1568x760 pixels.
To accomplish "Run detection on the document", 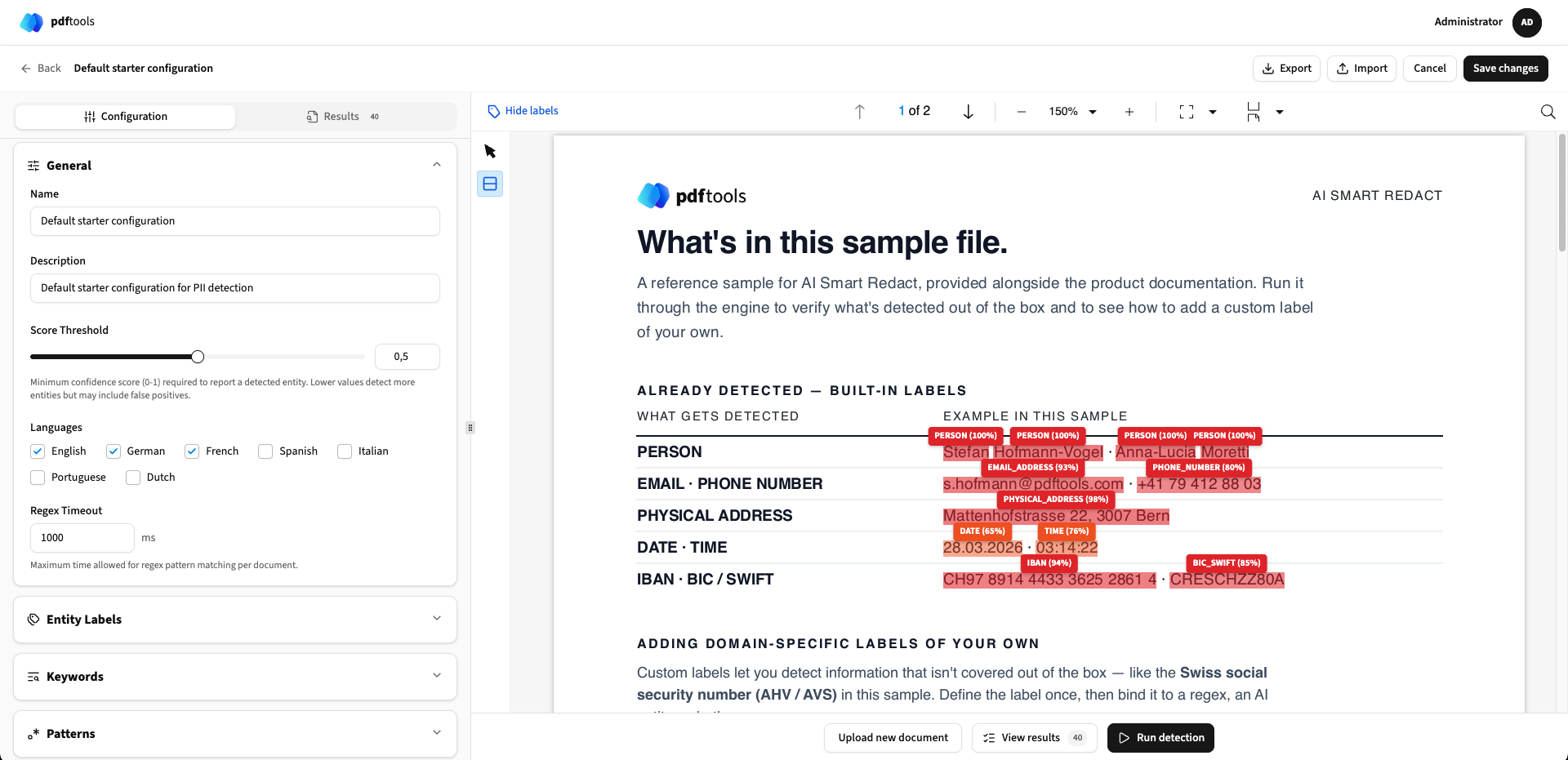I will click(1160, 738).
